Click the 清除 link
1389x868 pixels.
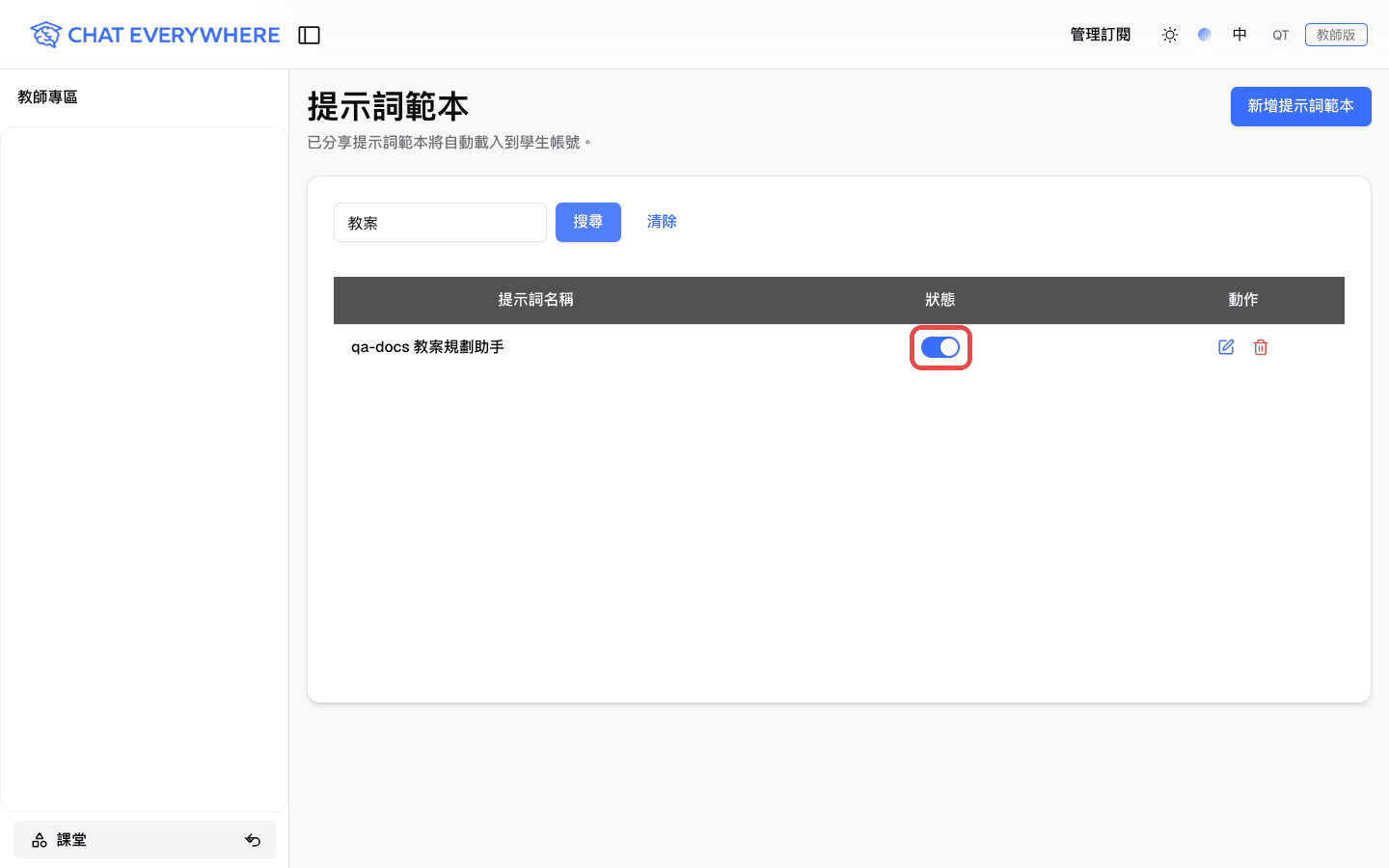(x=662, y=222)
